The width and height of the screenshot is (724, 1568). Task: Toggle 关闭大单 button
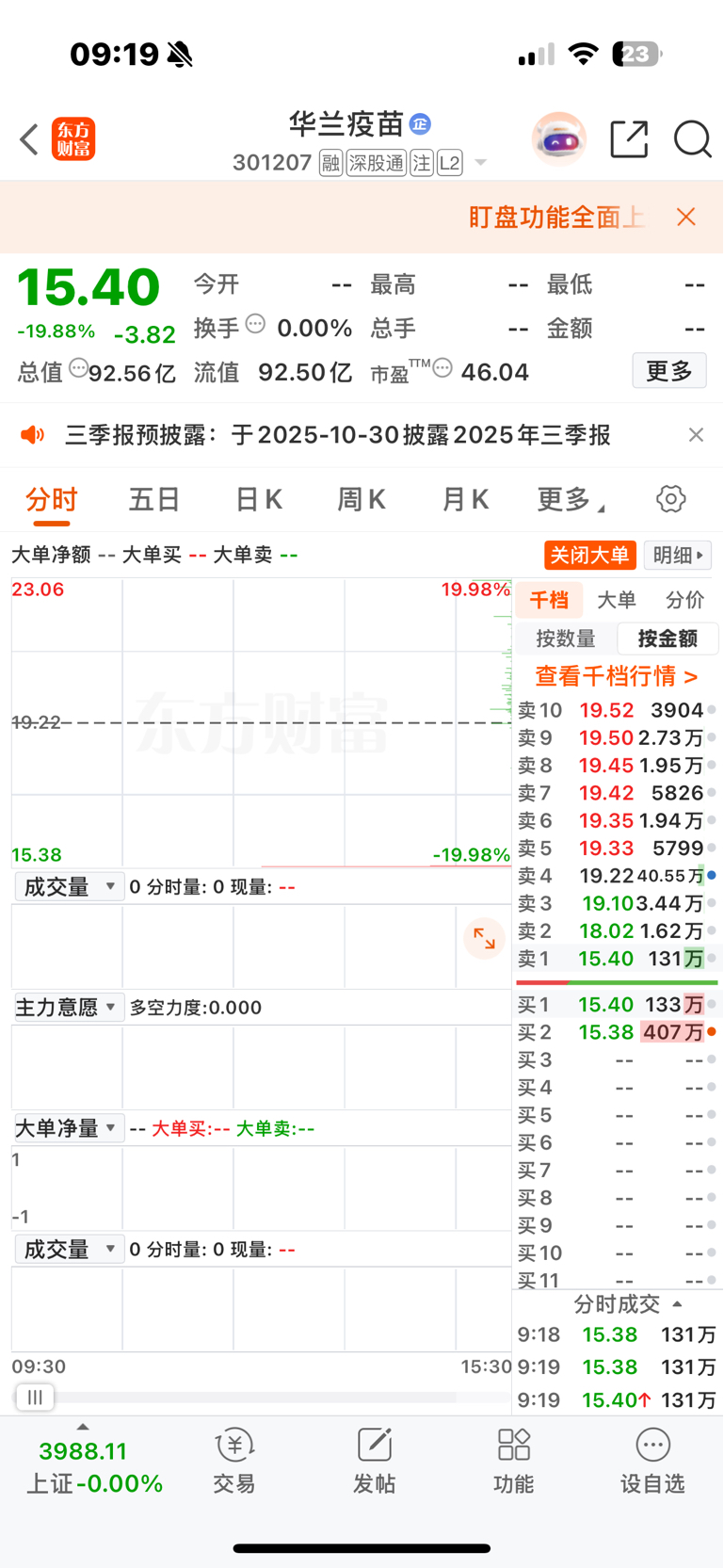point(589,555)
